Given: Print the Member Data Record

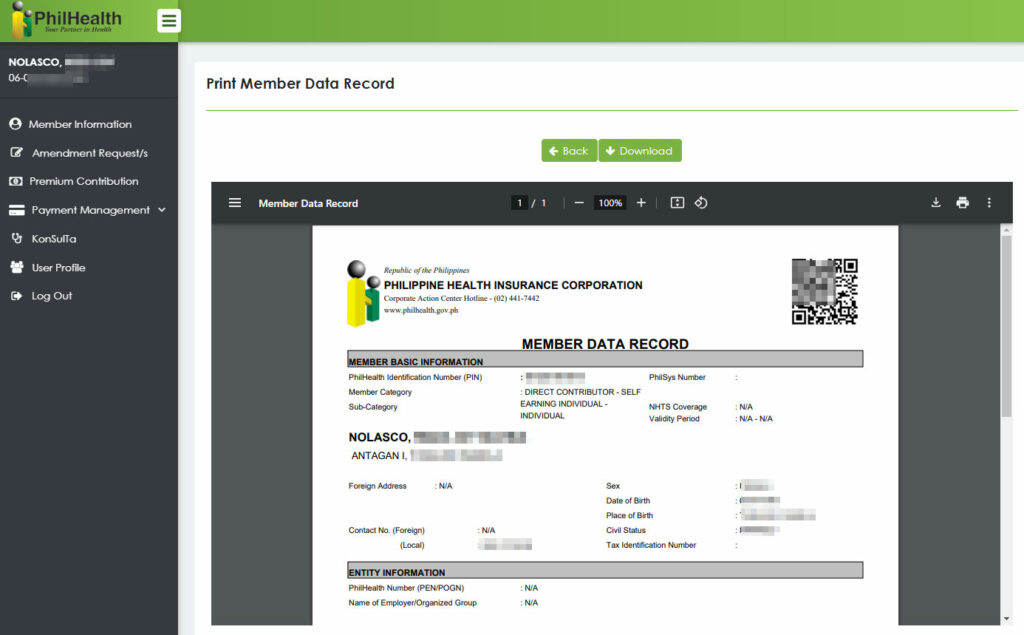Looking at the screenshot, I should coord(962,203).
